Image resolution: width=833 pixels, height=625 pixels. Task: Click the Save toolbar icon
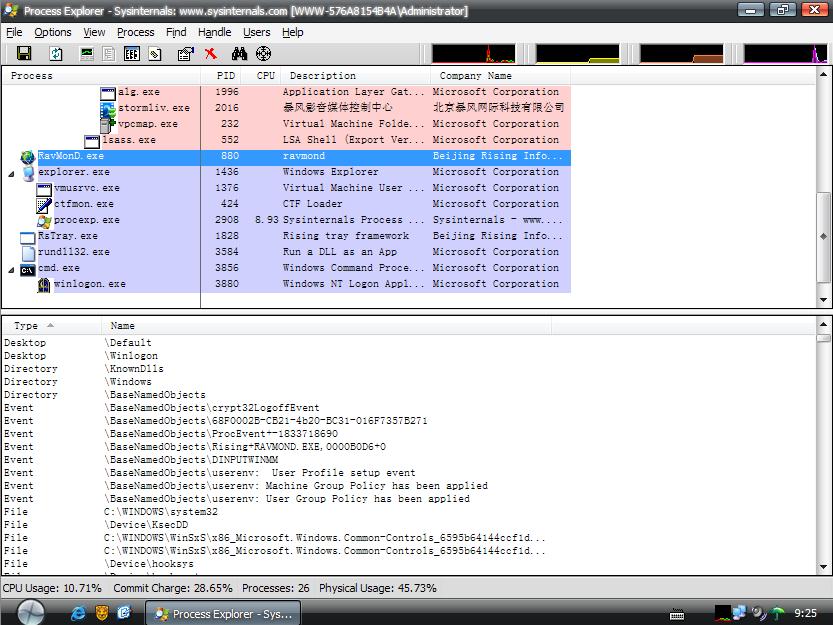coord(24,54)
